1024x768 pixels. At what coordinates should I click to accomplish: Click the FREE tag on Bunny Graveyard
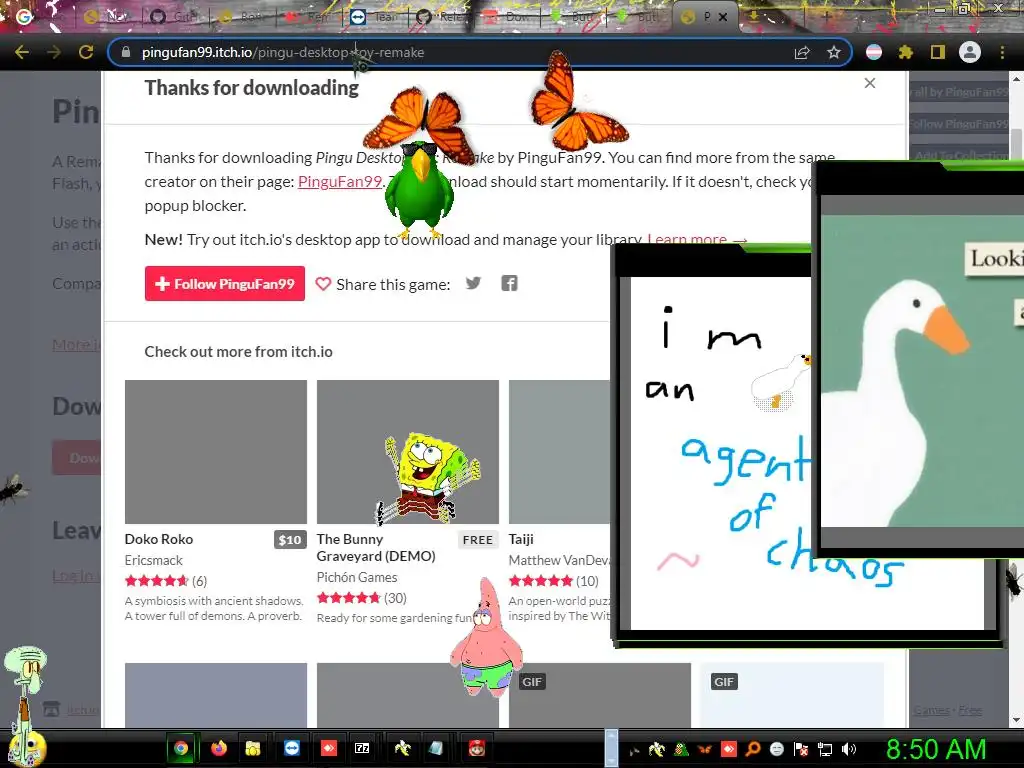(477, 539)
